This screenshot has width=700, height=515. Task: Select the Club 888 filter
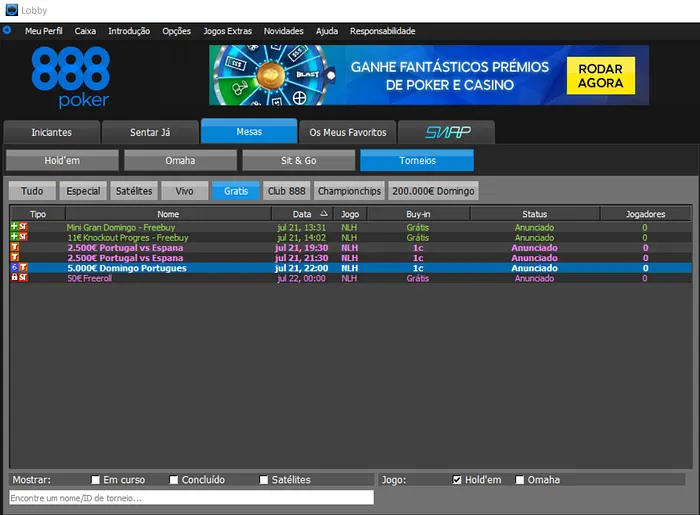pyautogui.click(x=287, y=191)
